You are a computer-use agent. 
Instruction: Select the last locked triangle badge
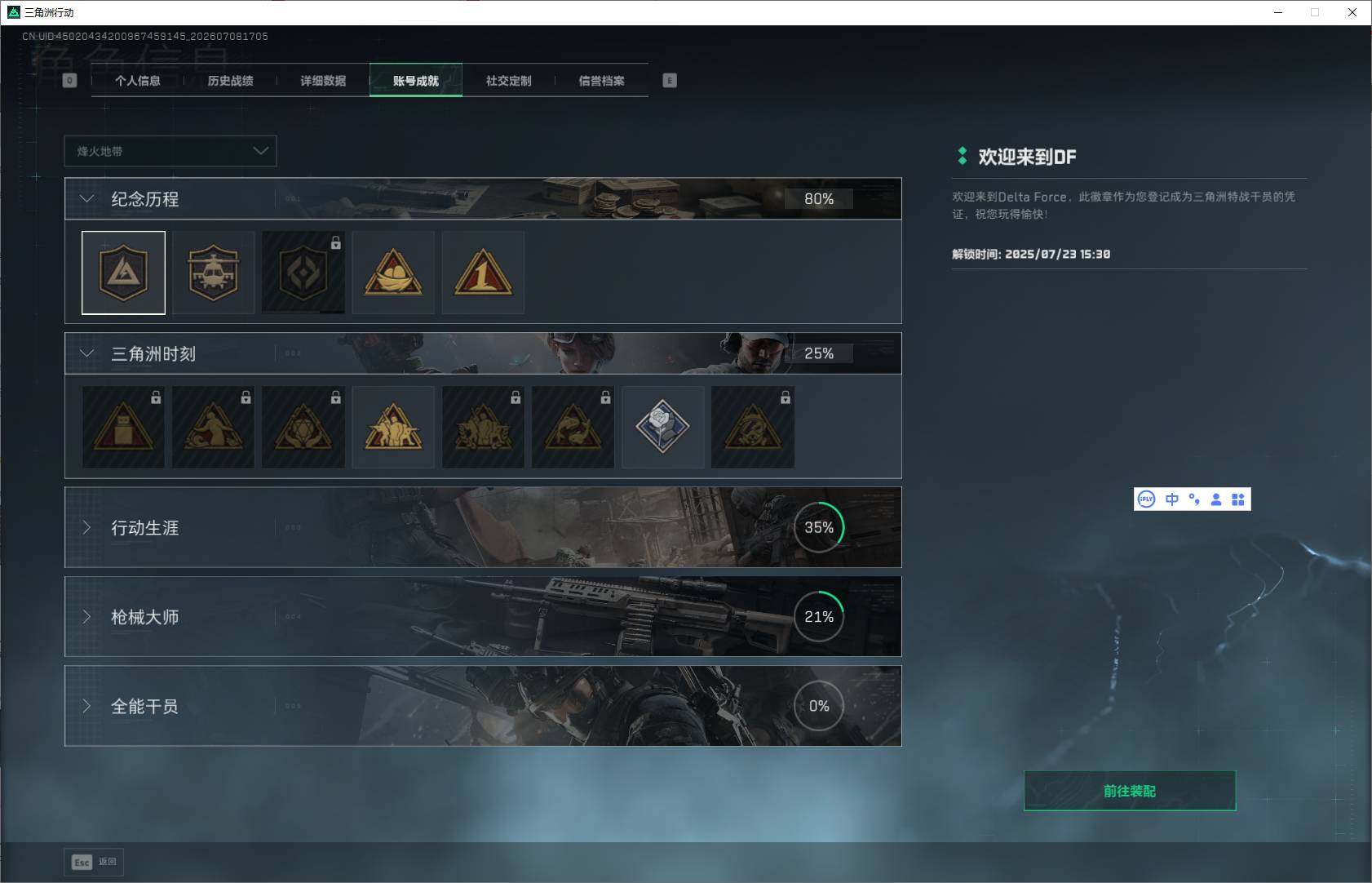point(753,428)
